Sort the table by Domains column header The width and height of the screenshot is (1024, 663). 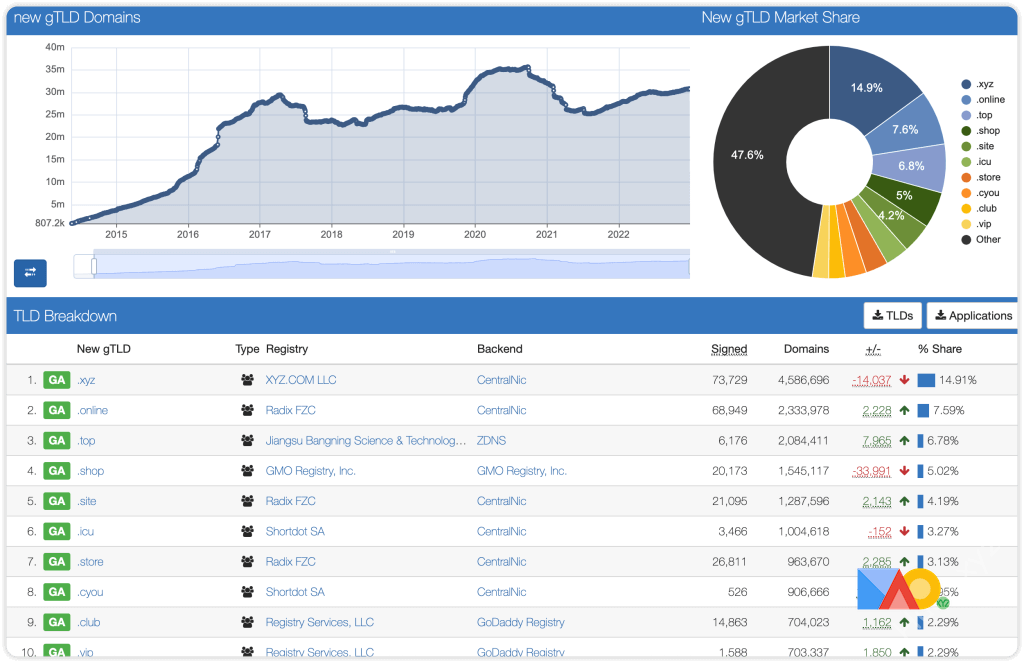806,349
